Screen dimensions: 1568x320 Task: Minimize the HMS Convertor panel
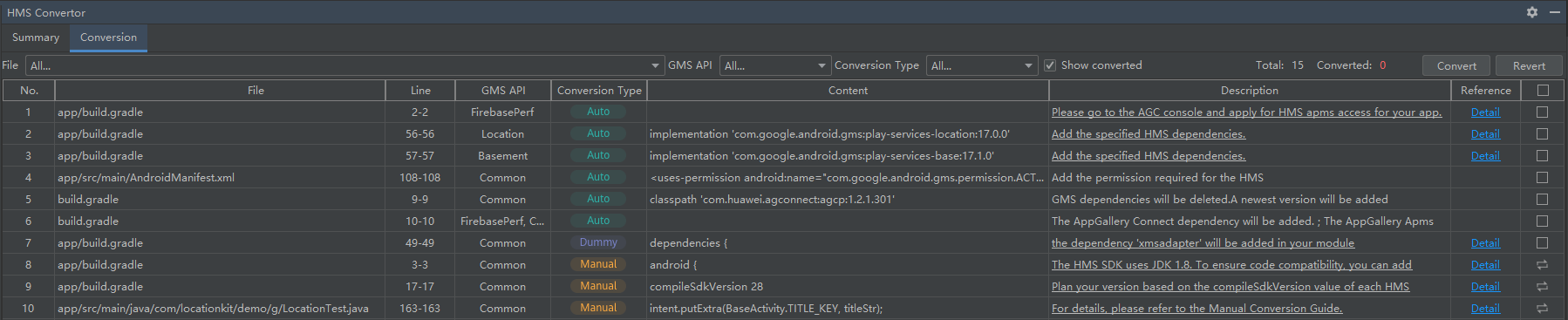[x=1554, y=12]
